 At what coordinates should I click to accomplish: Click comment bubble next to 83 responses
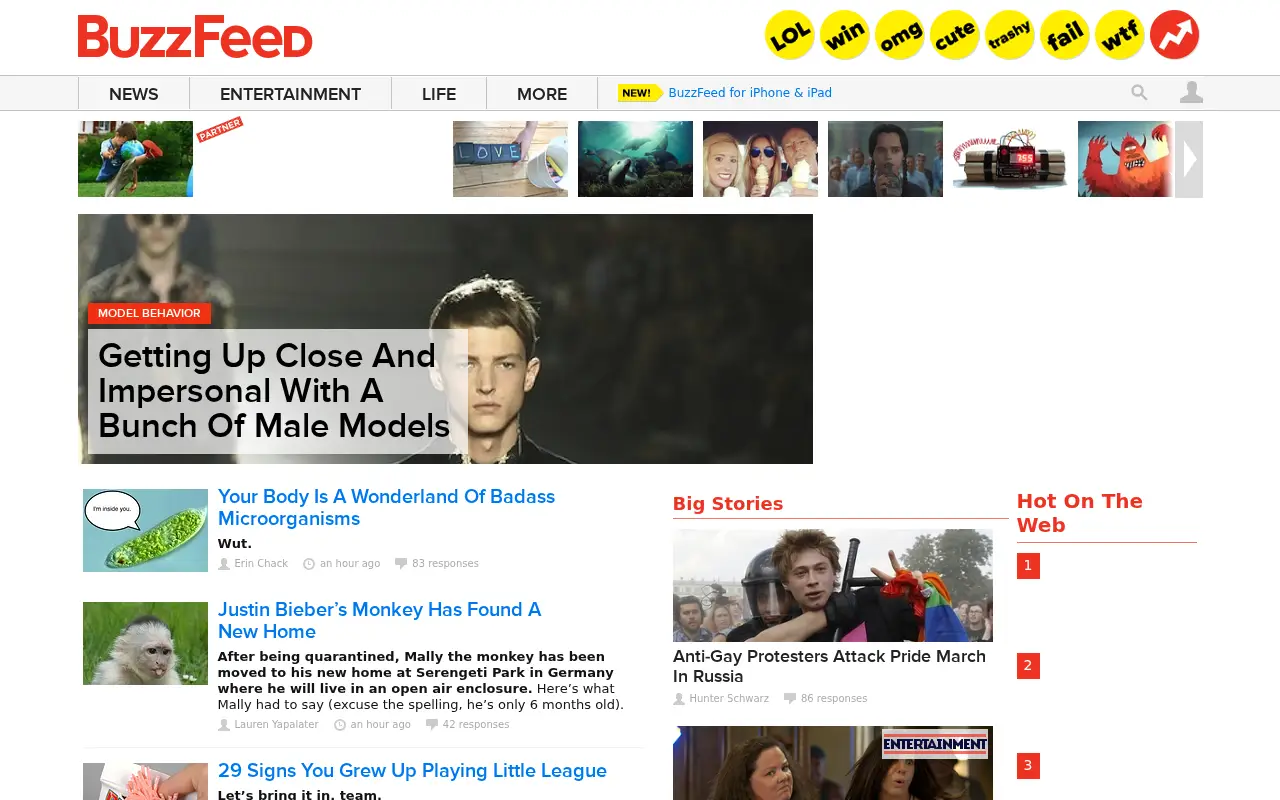tap(401, 563)
